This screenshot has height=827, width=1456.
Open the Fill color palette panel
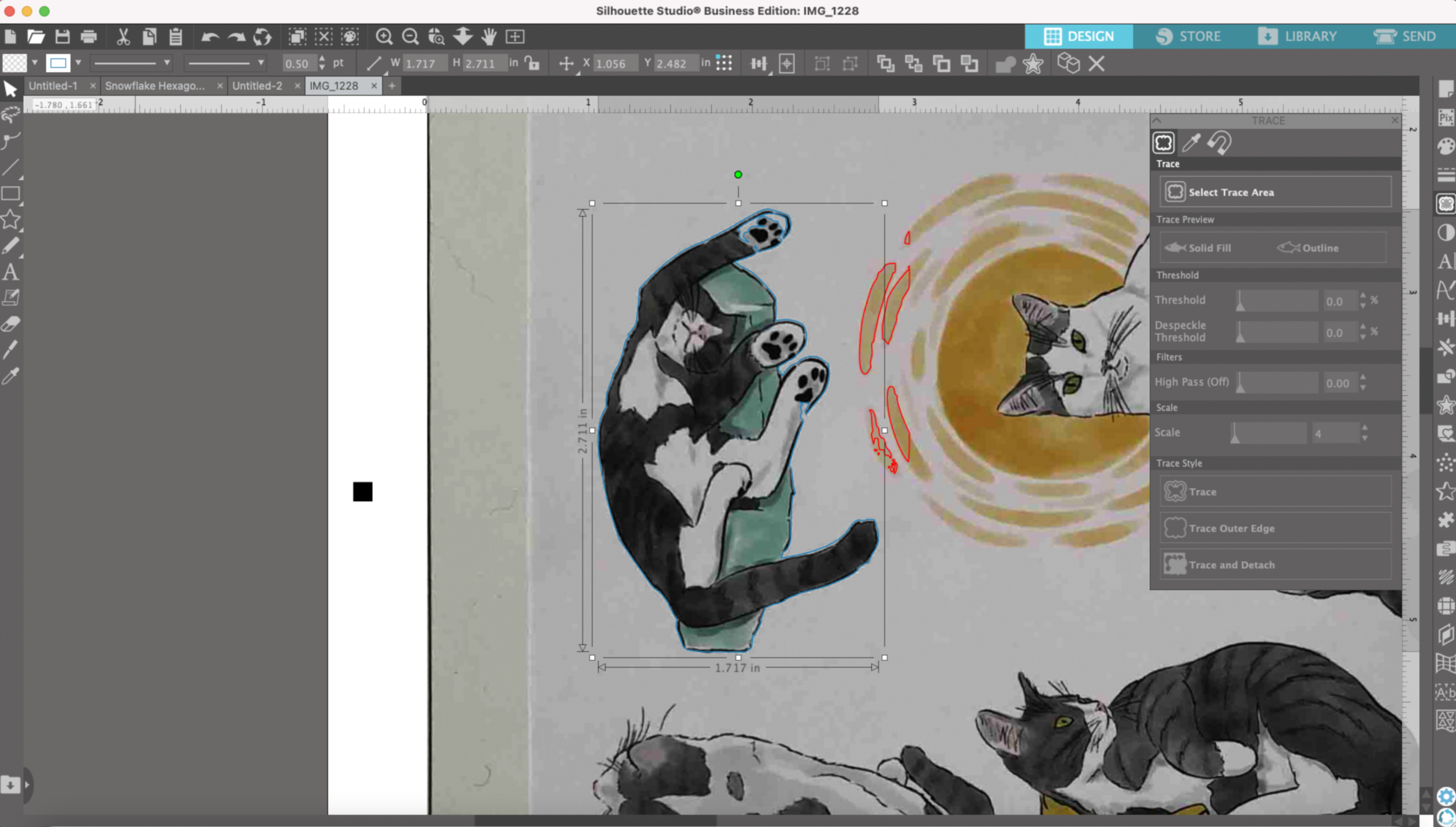(1446, 146)
